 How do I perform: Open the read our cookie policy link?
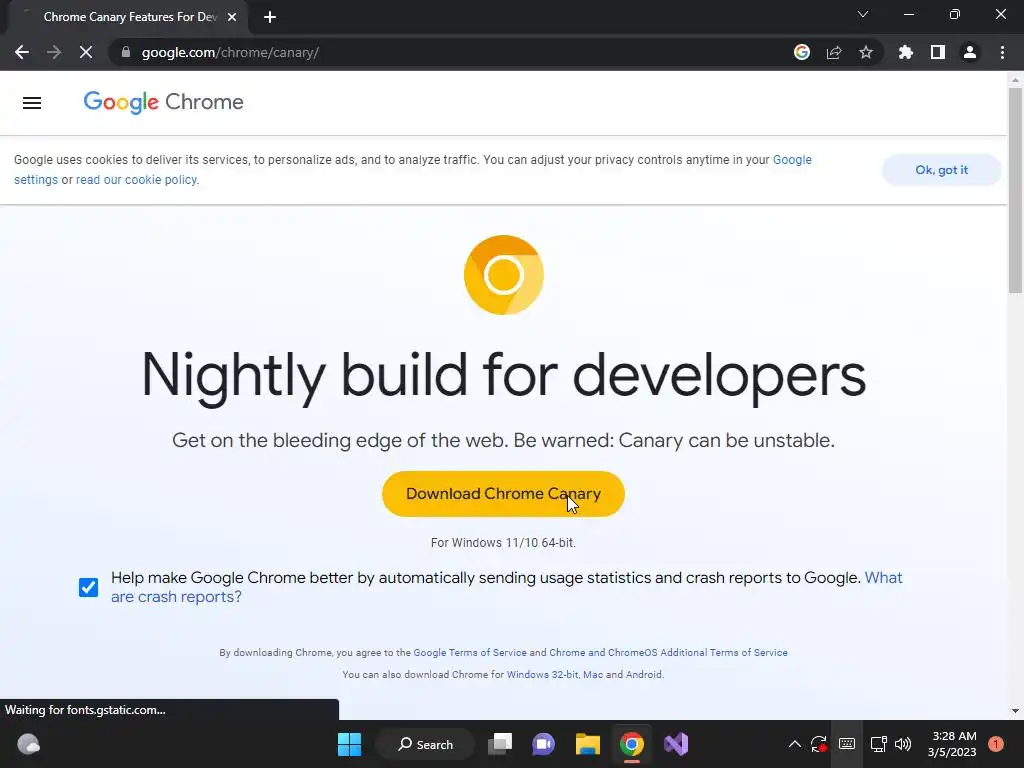(x=137, y=180)
